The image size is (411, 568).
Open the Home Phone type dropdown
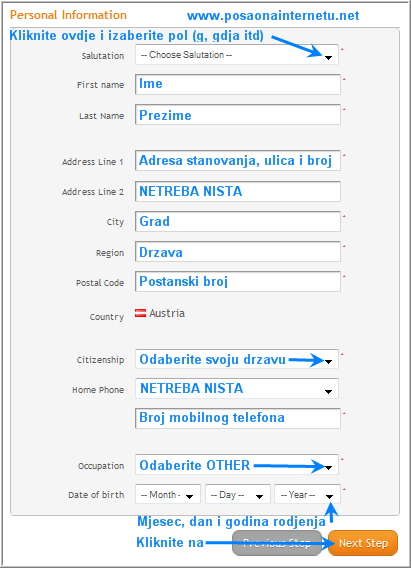pyautogui.click(x=237, y=388)
